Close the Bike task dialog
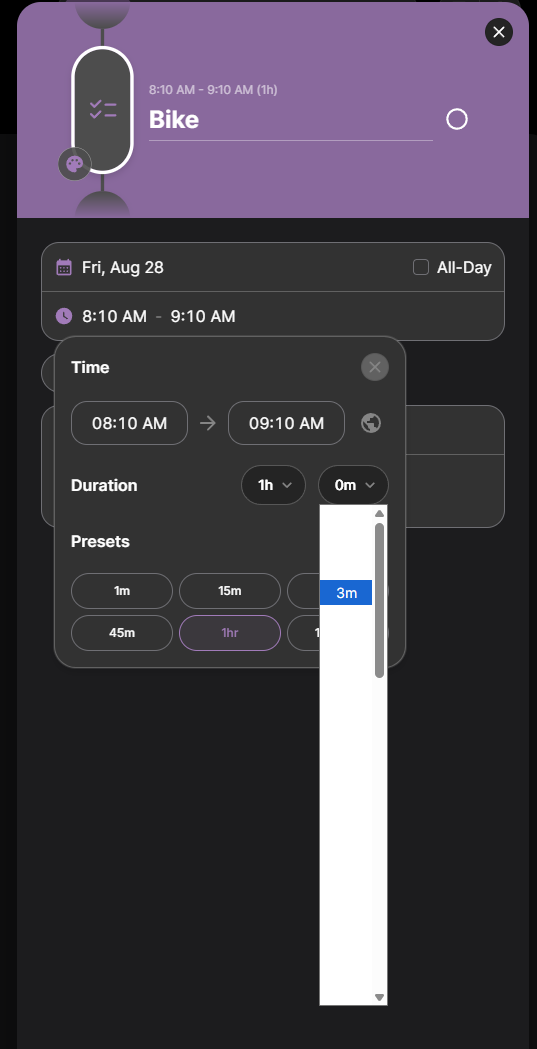The image size is (537, 1049). (x=499, y=32)
